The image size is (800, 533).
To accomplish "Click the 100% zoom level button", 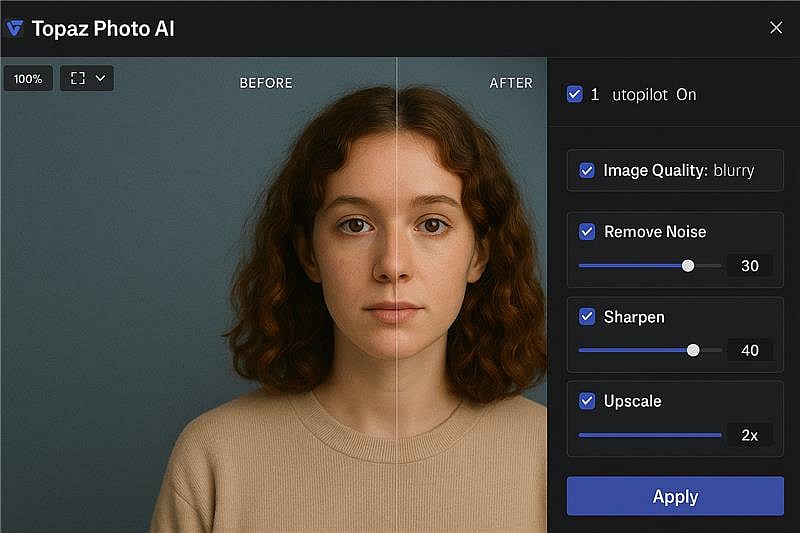I will click(28, 78).
